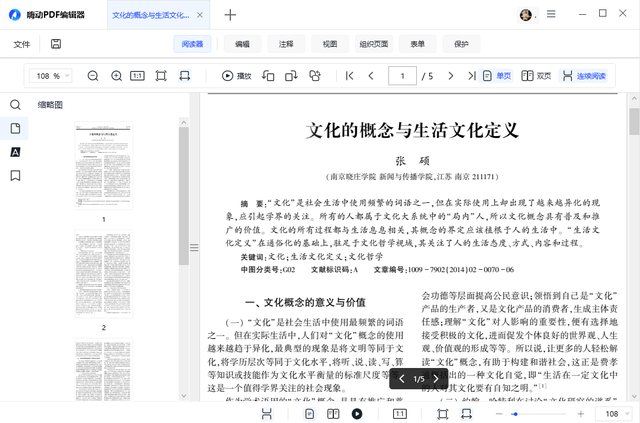Open the search panel magnifier in sidebar
Viewport: 640px width, 423px height.
(x=15, y=105)
